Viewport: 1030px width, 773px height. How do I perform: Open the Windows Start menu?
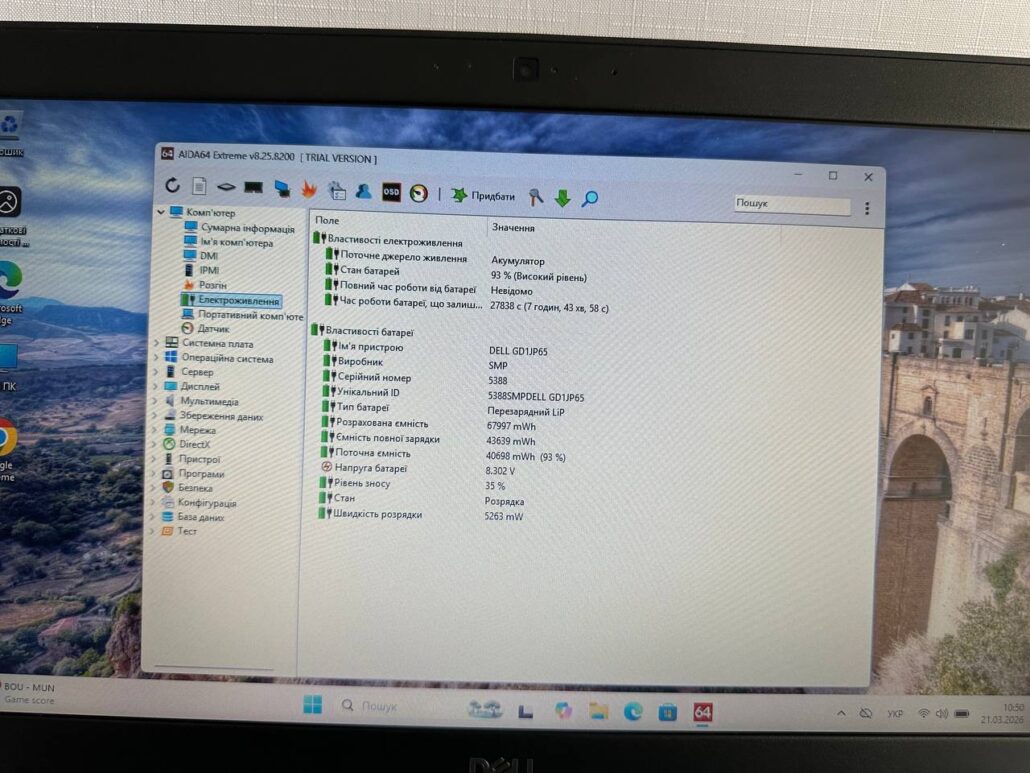tap(313, 706)
